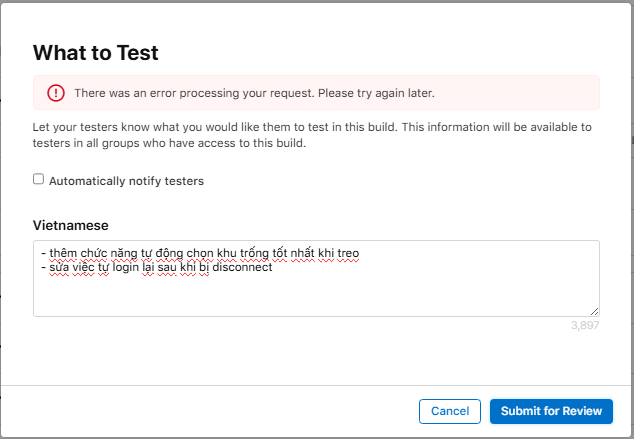Click empty space in the pink error banner
The width and height of the screenshot is (634, 439).
(x=530, y=93)
